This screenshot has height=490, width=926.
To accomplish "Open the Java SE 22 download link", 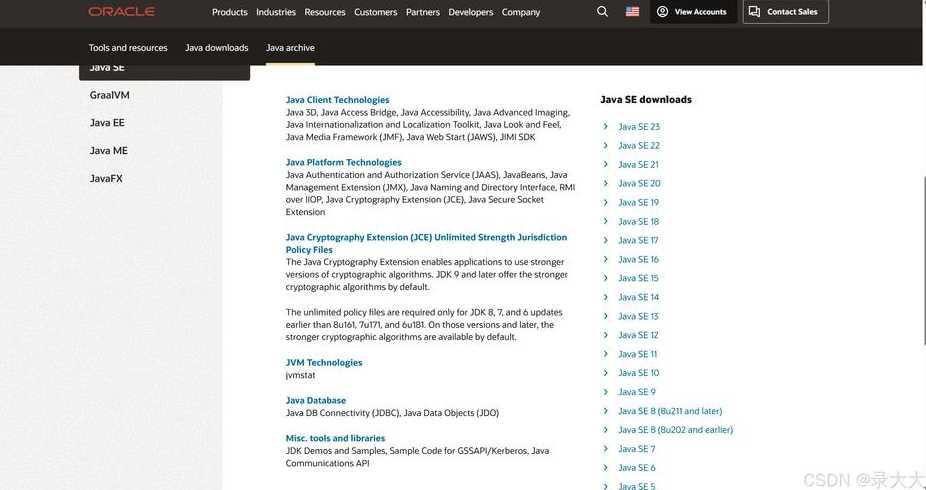I will (639, 145).
